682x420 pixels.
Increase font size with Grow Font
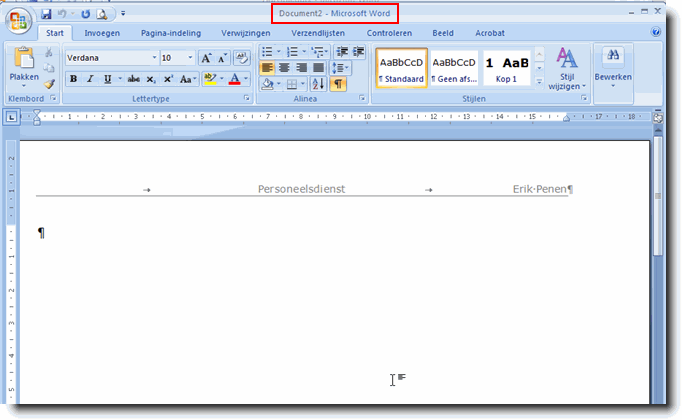coord(206,58)
